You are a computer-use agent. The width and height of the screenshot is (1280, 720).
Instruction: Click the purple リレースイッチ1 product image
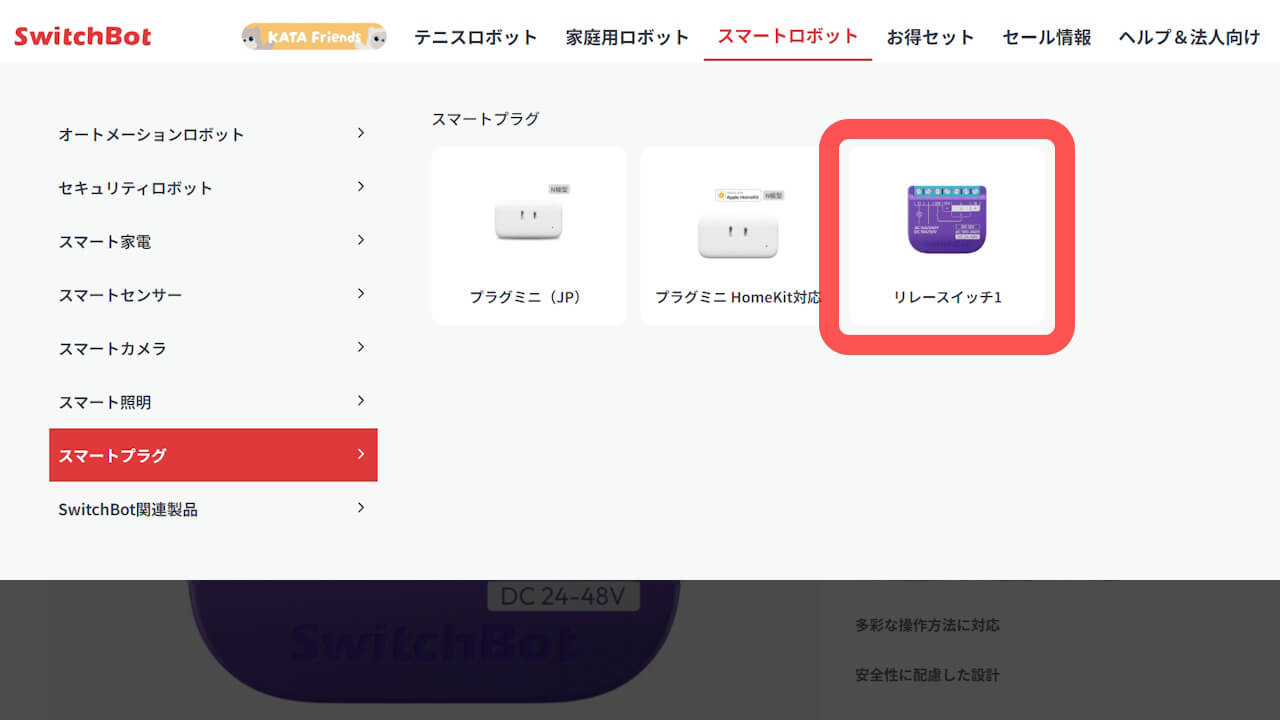946,219
